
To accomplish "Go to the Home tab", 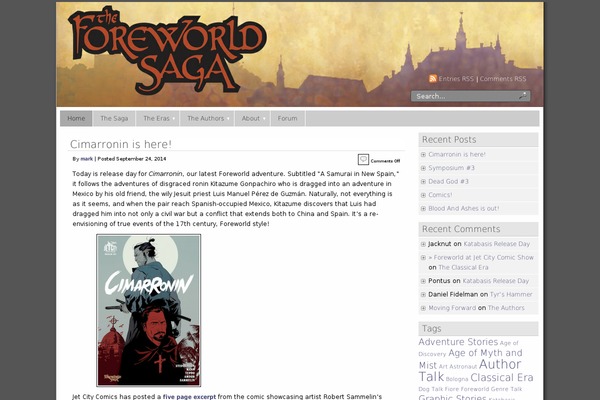I will click(76, 118).
